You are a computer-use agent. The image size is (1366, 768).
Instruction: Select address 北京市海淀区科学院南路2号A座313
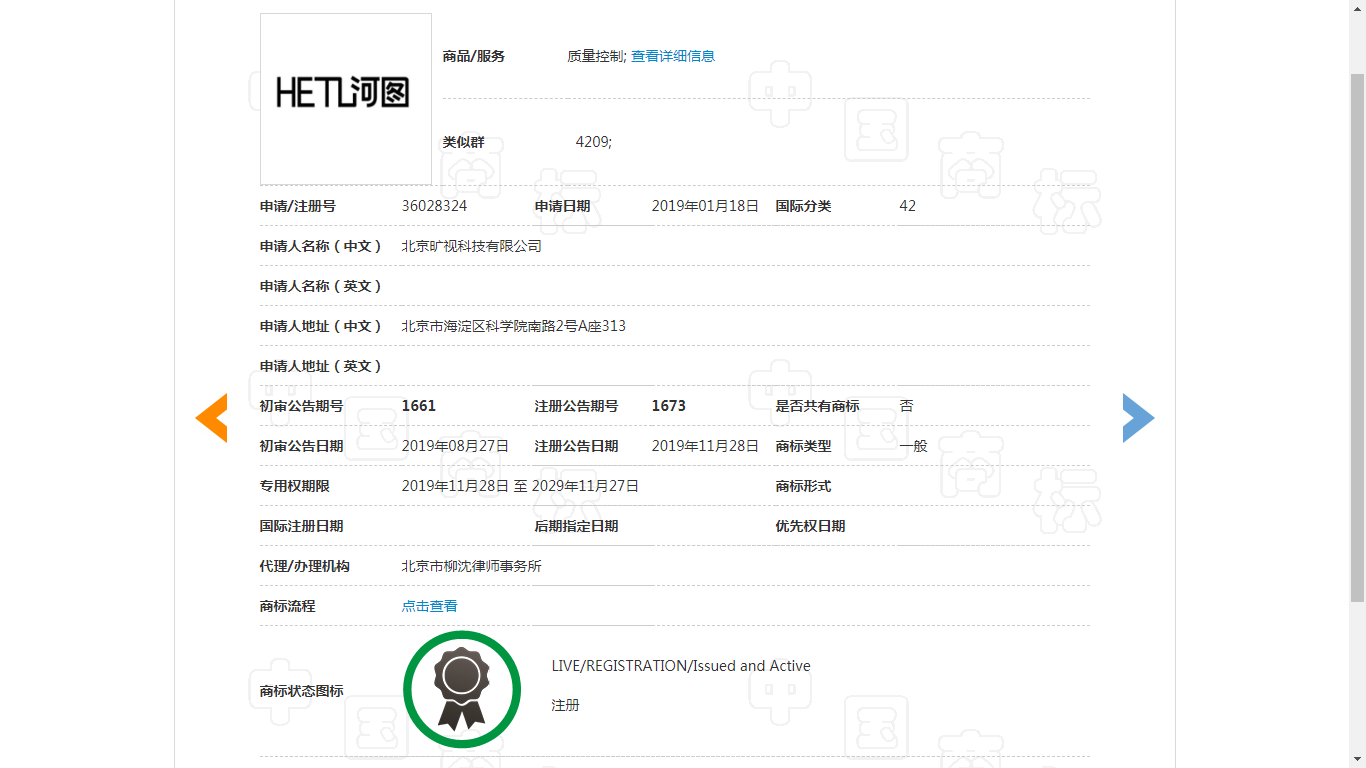pos(514,326)
